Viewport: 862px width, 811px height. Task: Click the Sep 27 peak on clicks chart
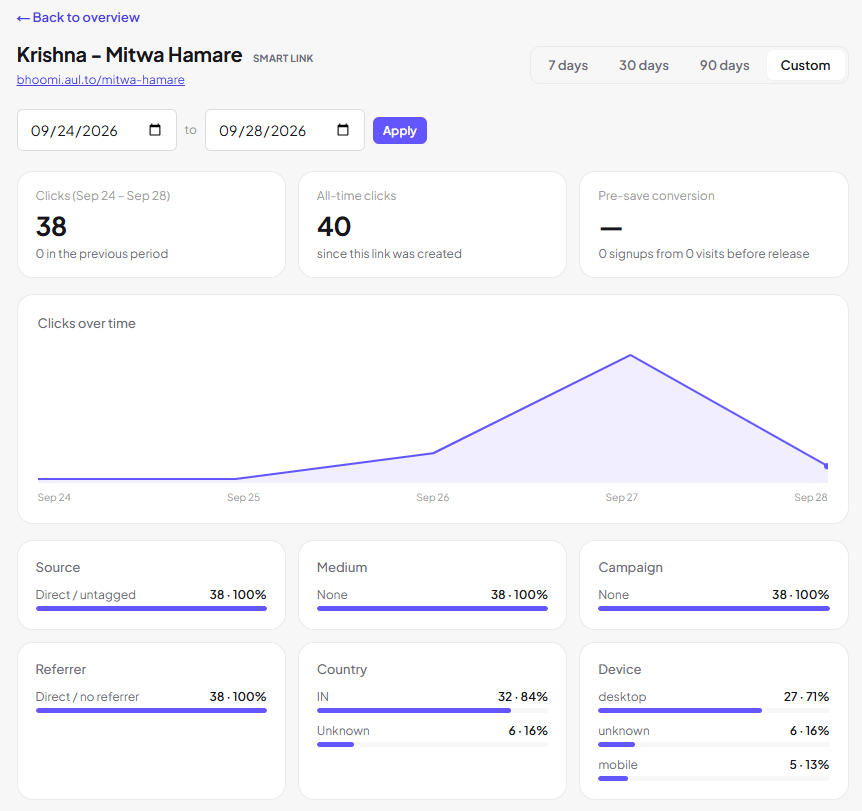[630, 356]
